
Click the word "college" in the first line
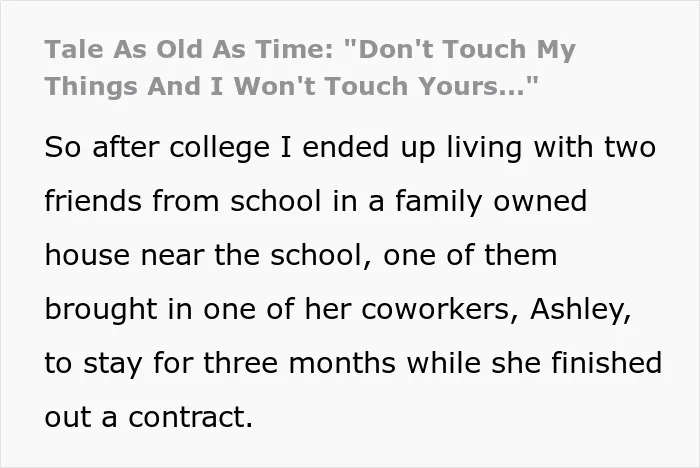pos(219,148)
